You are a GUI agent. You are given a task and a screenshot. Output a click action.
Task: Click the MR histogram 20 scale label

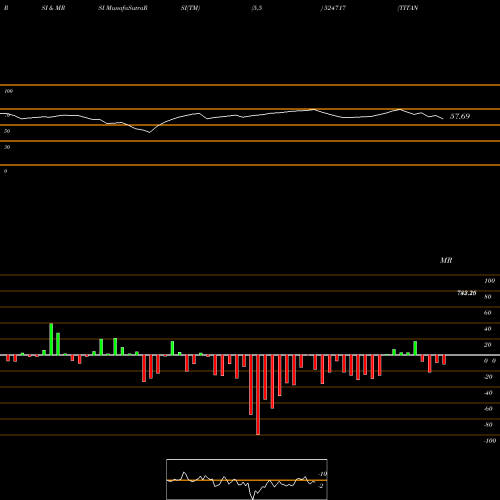pos(488,345)
